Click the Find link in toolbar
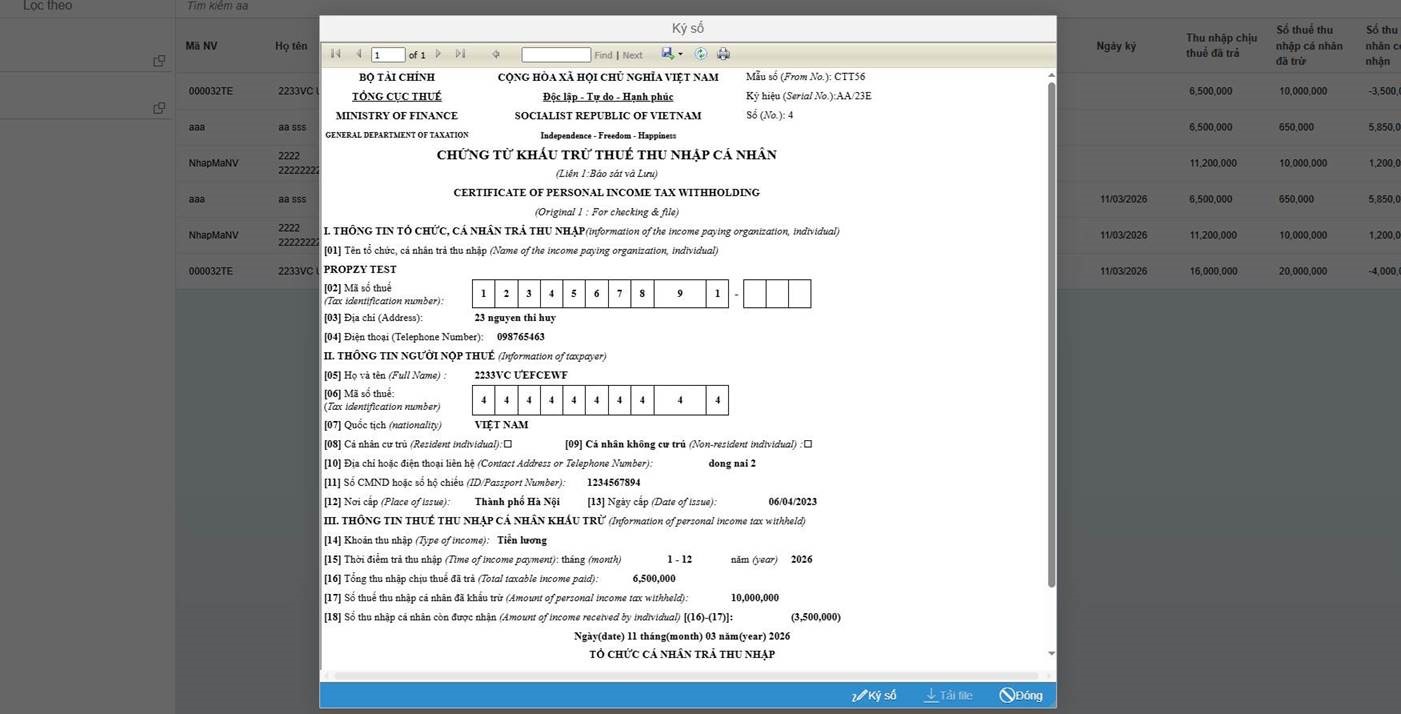 [x=603, y=55]
